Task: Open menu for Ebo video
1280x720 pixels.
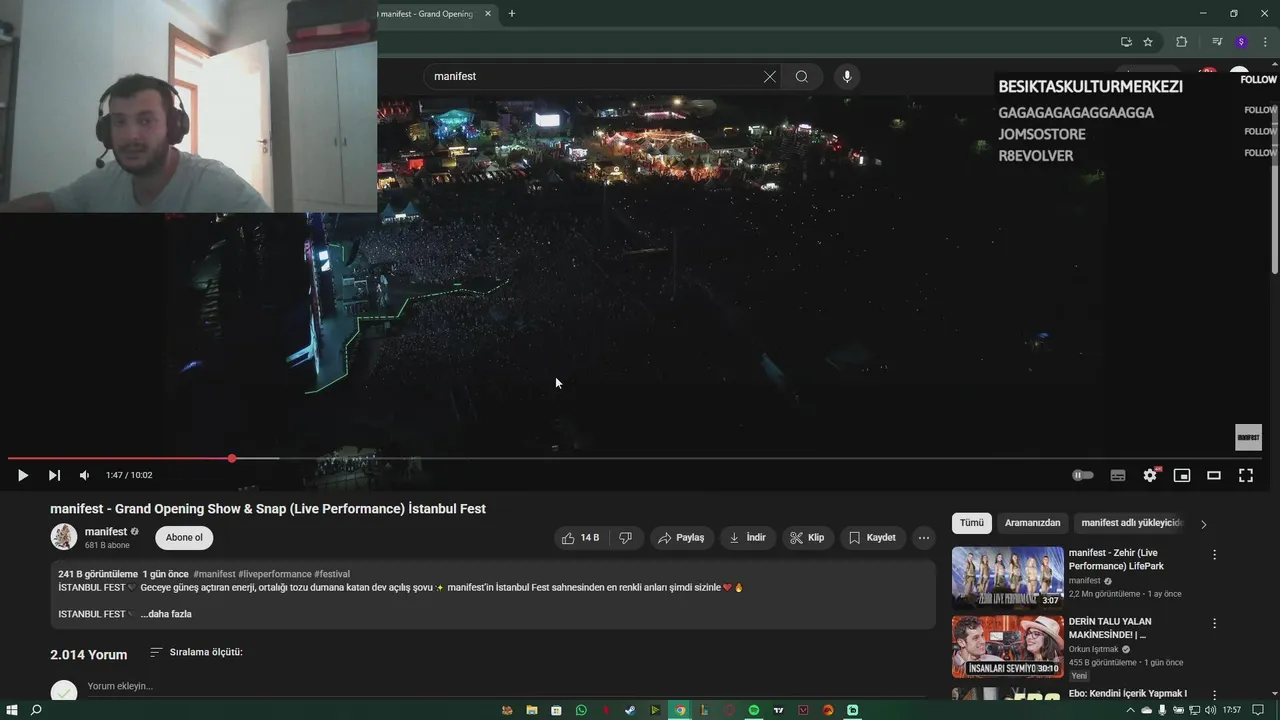Action: click(x=1215, y=694)
